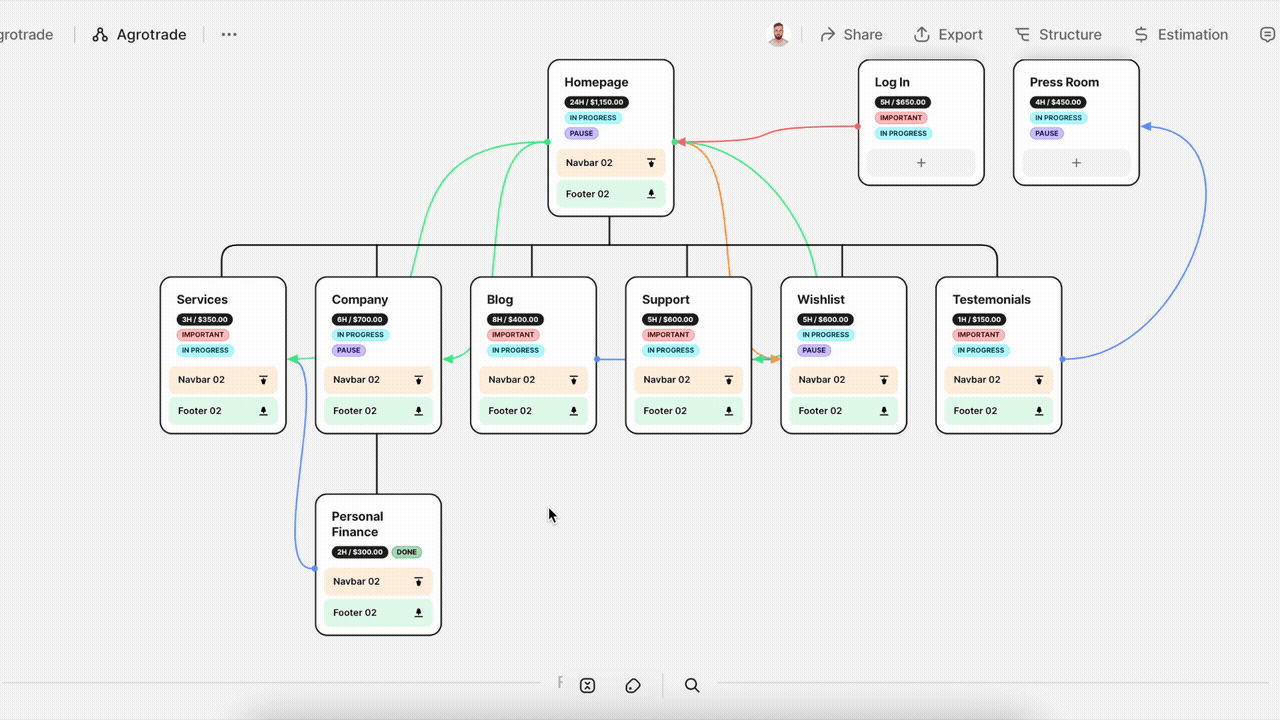The height and width of the screenshot is (720, 1280).
Task: Click the Footer 02 pin icon on Company
Action: pyautogui.click(x=418, y=411)
